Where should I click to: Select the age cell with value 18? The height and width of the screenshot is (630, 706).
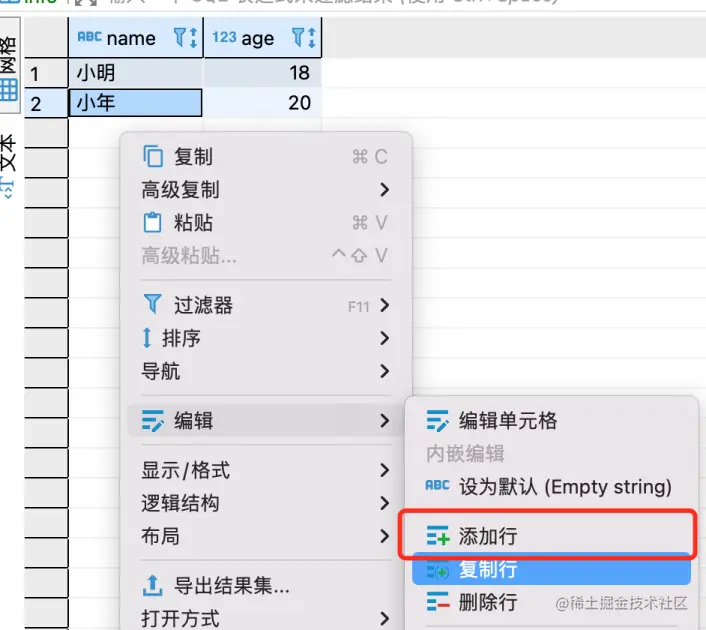click(262, 73)
